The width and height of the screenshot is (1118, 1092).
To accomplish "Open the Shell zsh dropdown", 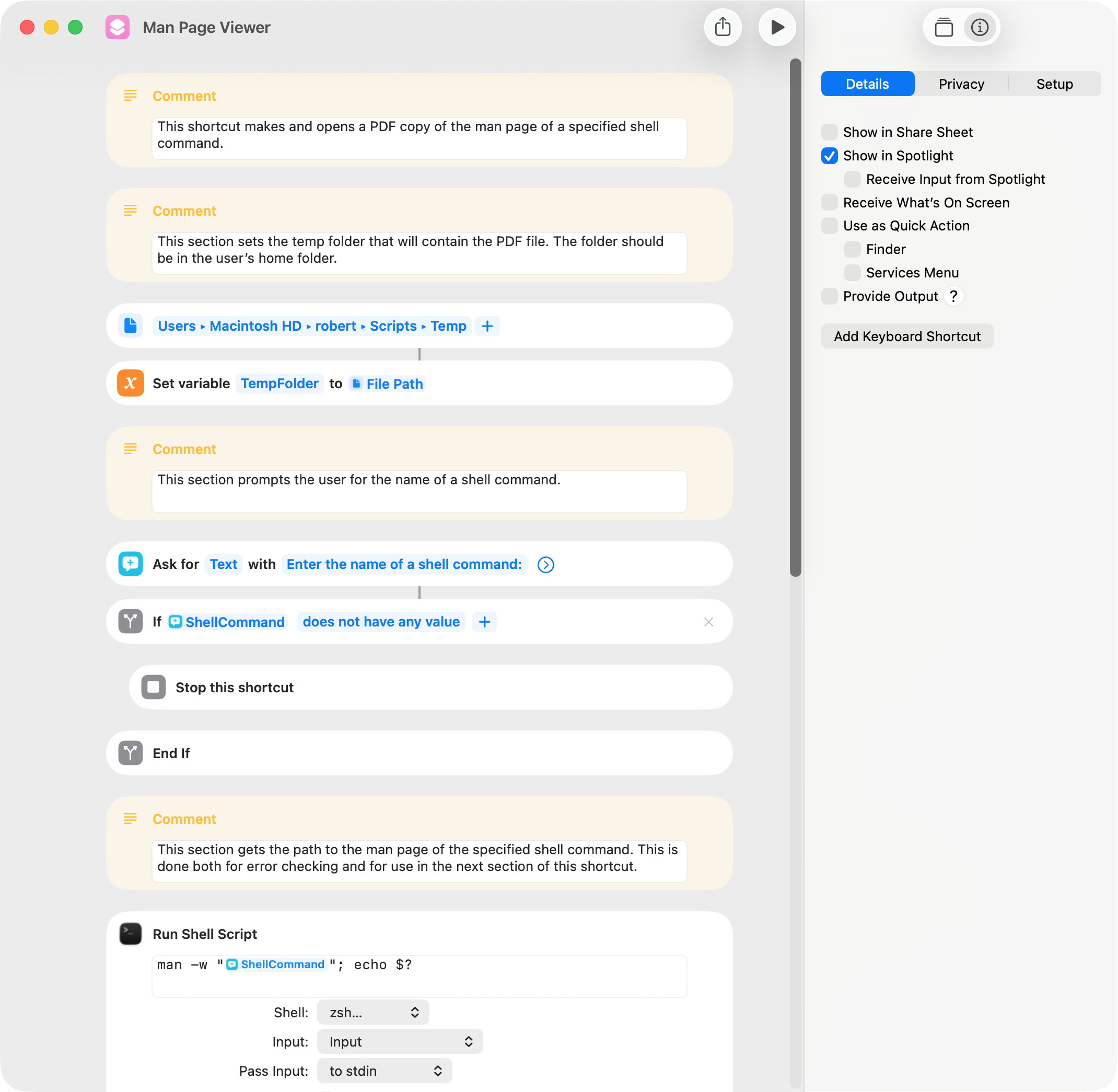I will [373, 1012].
